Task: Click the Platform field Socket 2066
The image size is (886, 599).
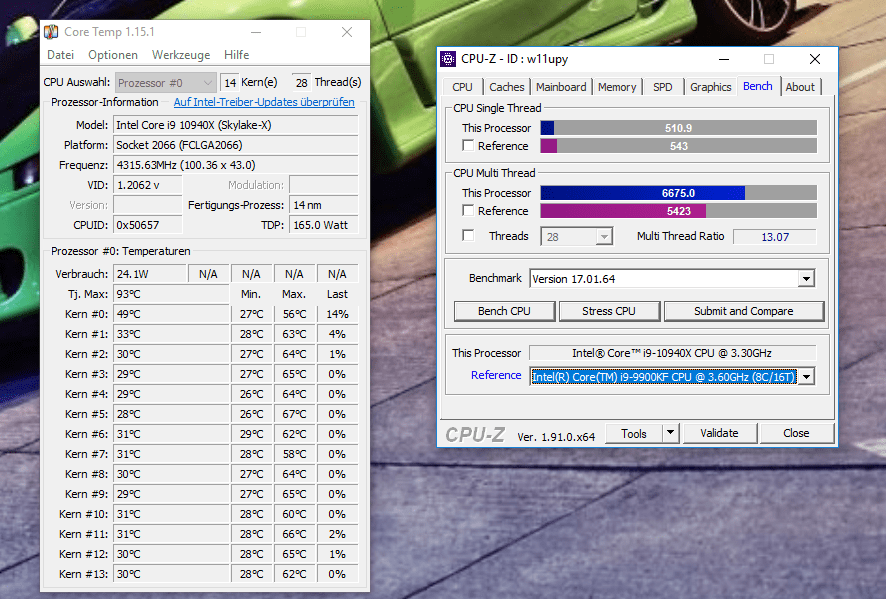Action: (236, 145)
